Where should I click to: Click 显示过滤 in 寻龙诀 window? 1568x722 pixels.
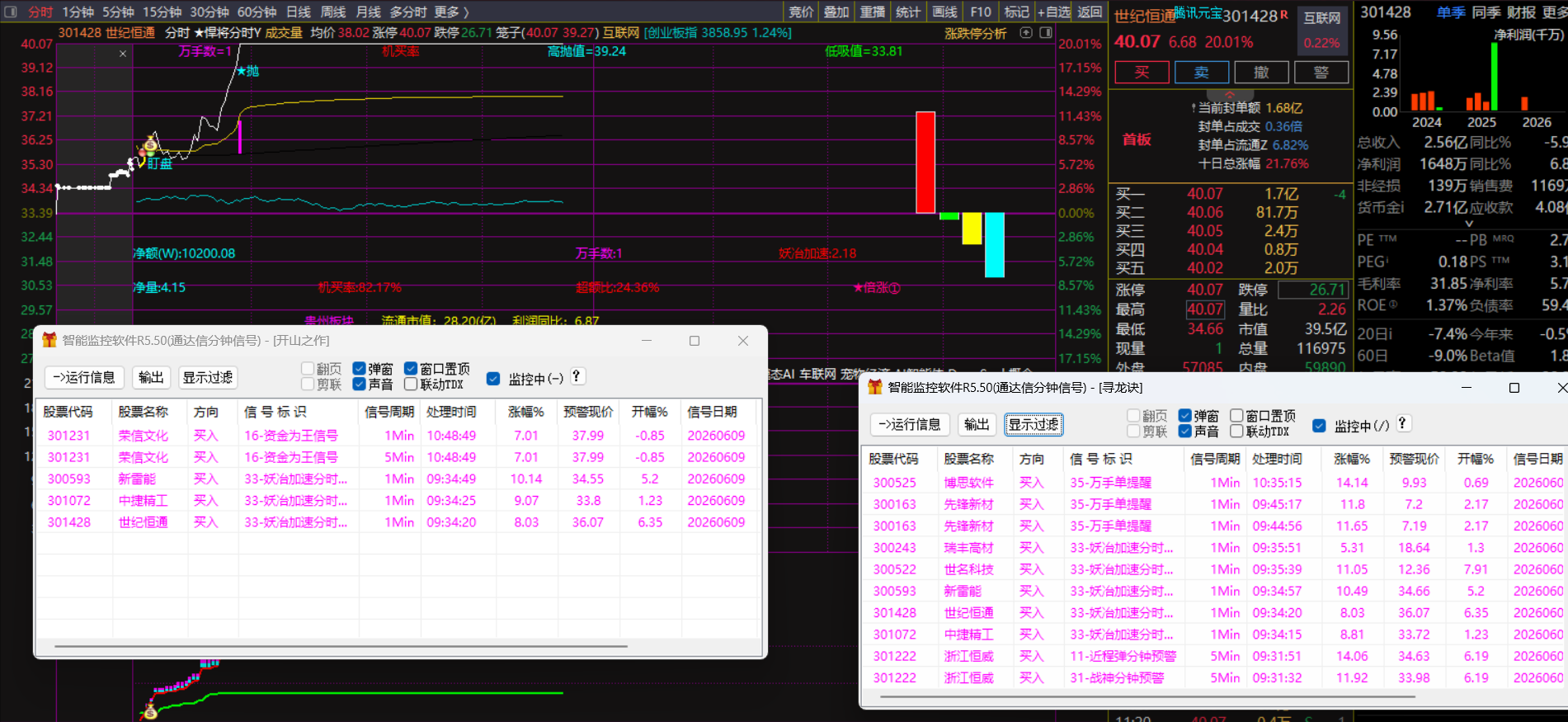click(1034, 425)
